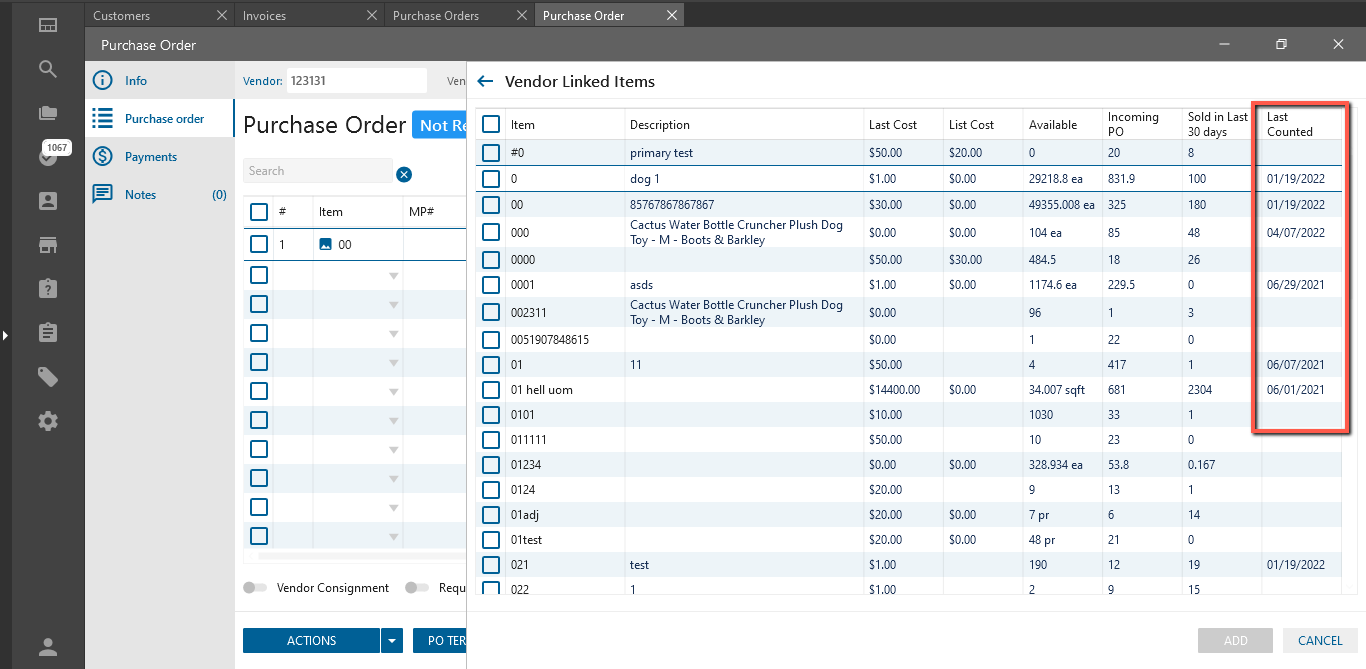Viewport: 1366px width, 669px height.
Task: Sort by the Description column header
Action: coord(660,125)
